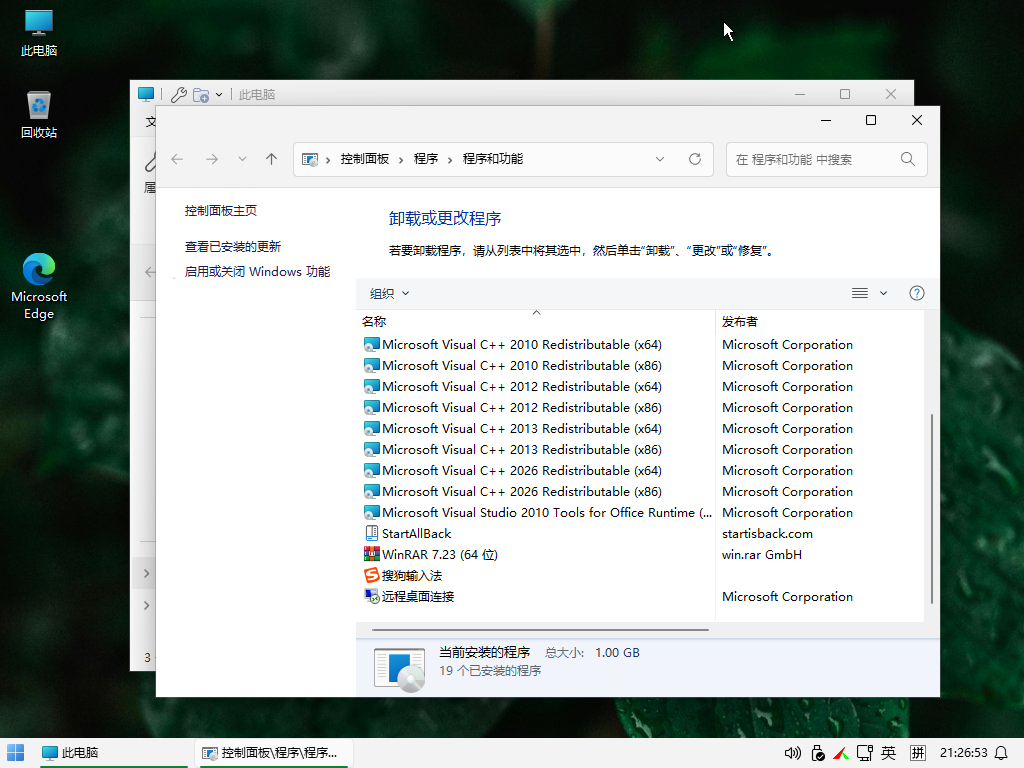Click the WinRAR 7.23 program icon
Screen dimensions: 1024x768
[372, 554]
